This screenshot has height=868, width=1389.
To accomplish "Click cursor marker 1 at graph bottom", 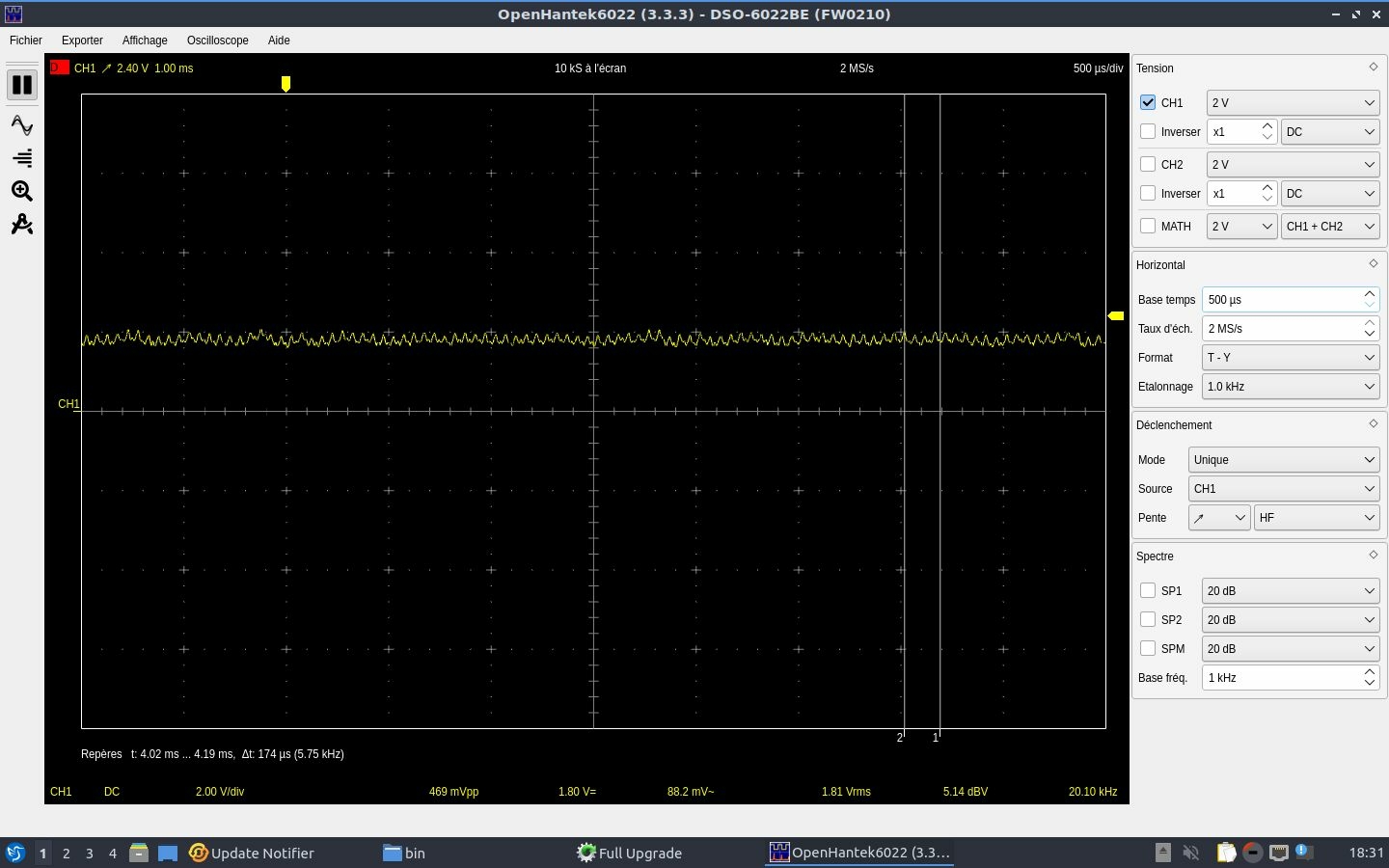I will (936, 738).
